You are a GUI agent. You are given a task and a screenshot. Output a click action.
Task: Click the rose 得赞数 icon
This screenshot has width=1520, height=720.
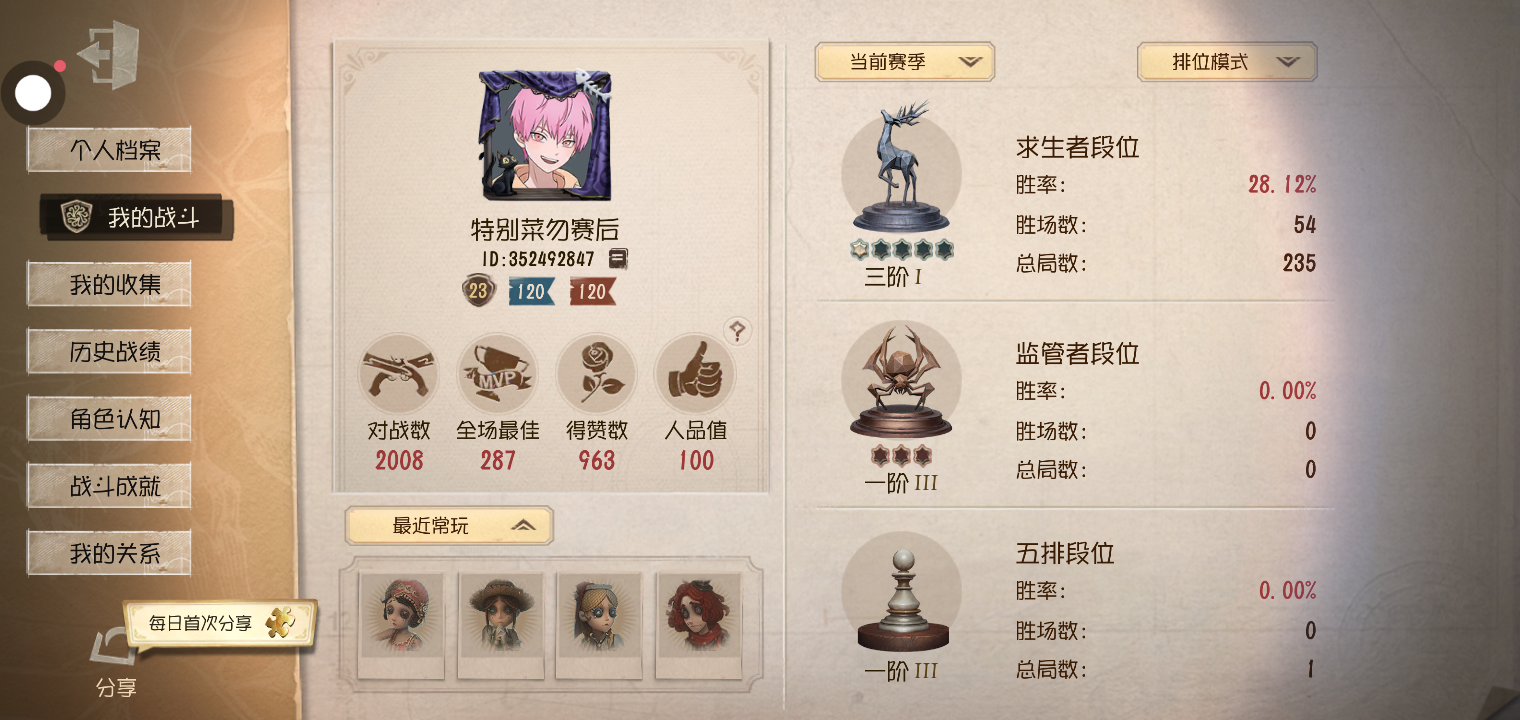point(596,374)
